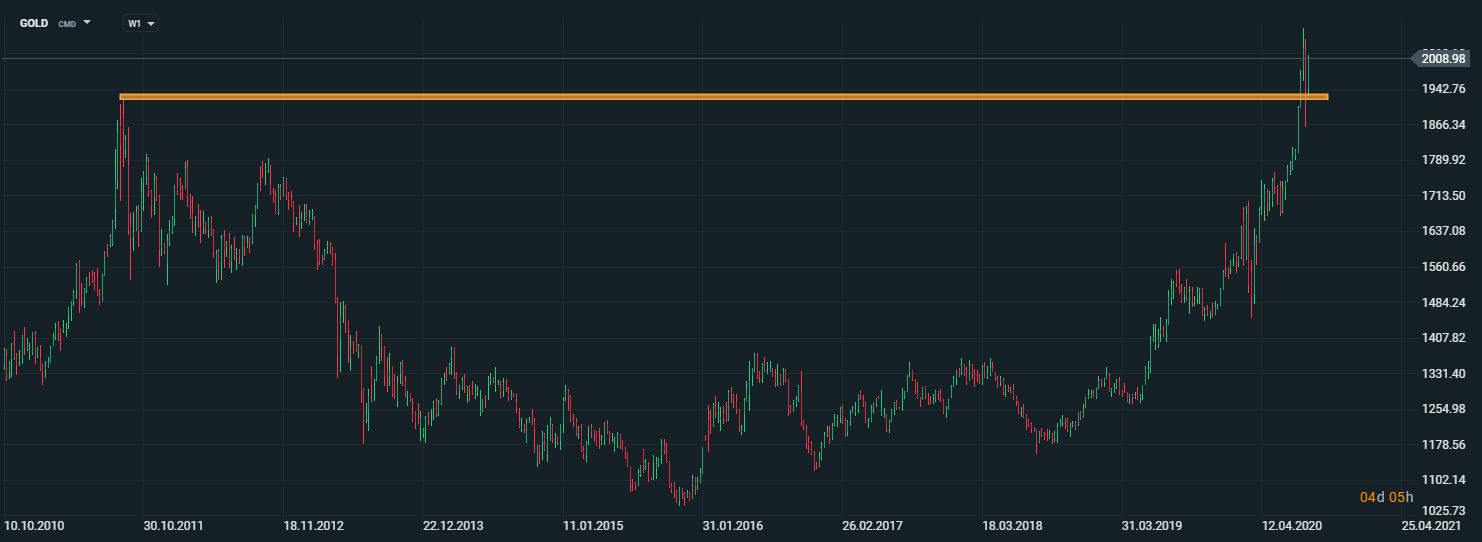Click the 10.10.2010 date label
The height and width of the screenshot is (542, 1482).
tap(34, 525)
